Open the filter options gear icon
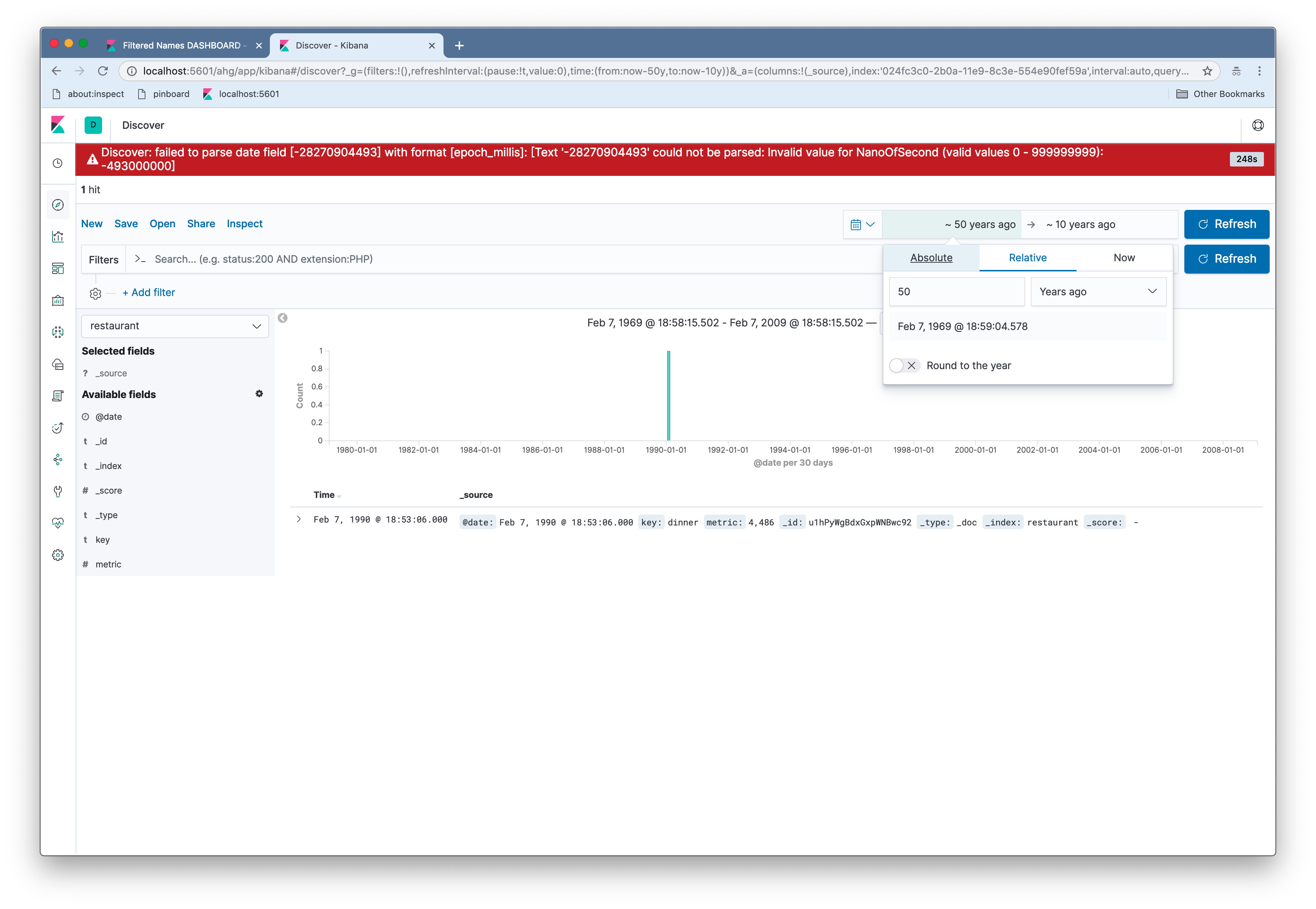1316x909 pixels. coord(95,293)
